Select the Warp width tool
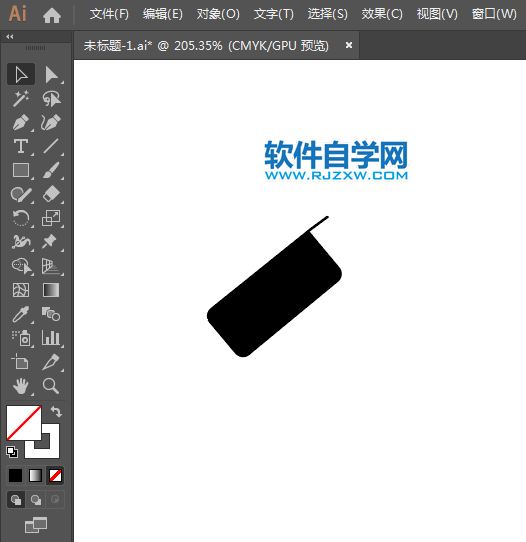526x542 pixels. point(21,242)
